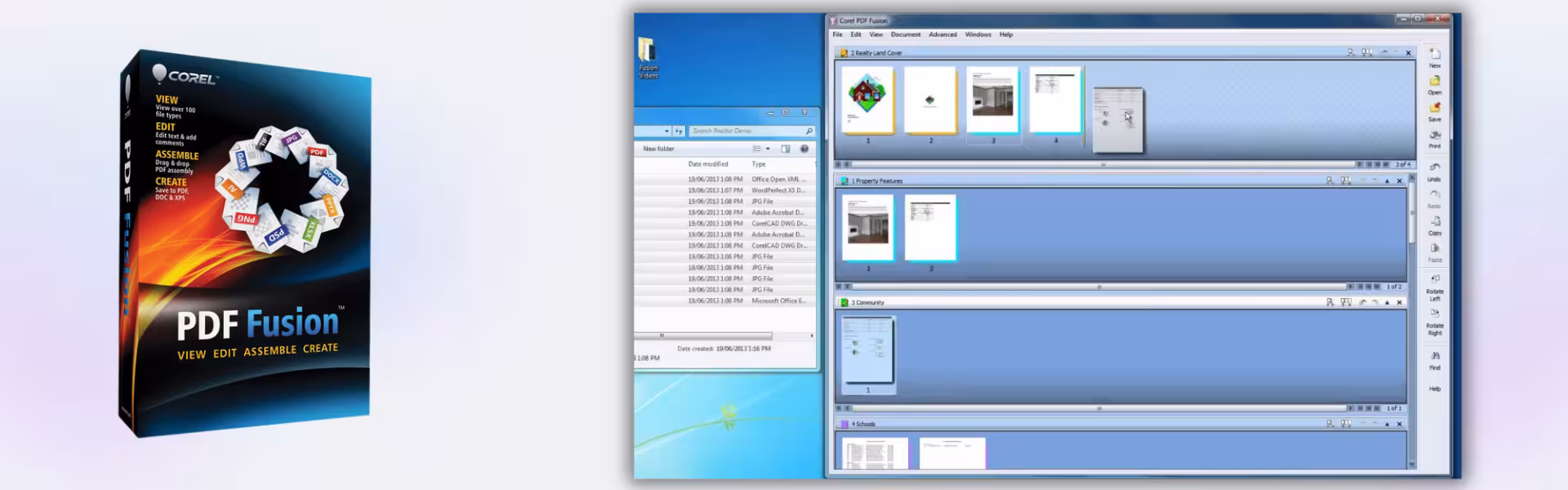The image size is (1568, 490).
Task: Close the Realty Land Cover document panel
Action: pyautogui.click(x=1408, y=52)
